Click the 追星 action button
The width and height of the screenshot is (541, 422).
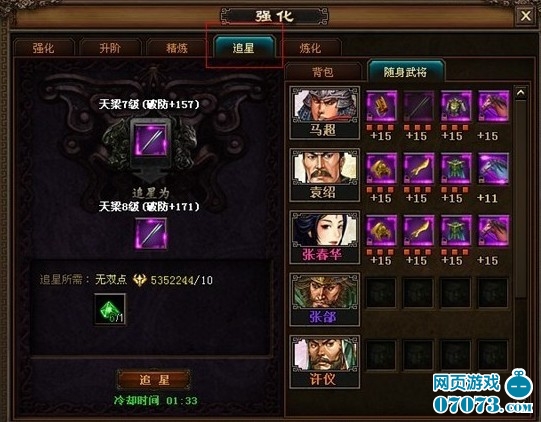[x=154, y=380]
